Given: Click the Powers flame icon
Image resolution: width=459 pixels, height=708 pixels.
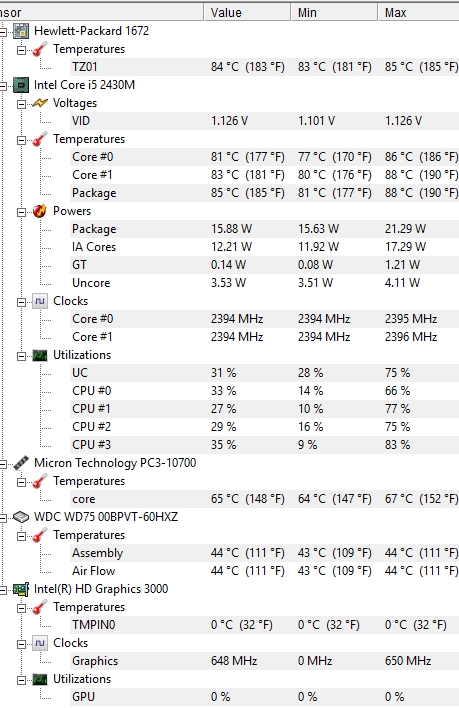Looking at the screenshot, I should 40,211.
